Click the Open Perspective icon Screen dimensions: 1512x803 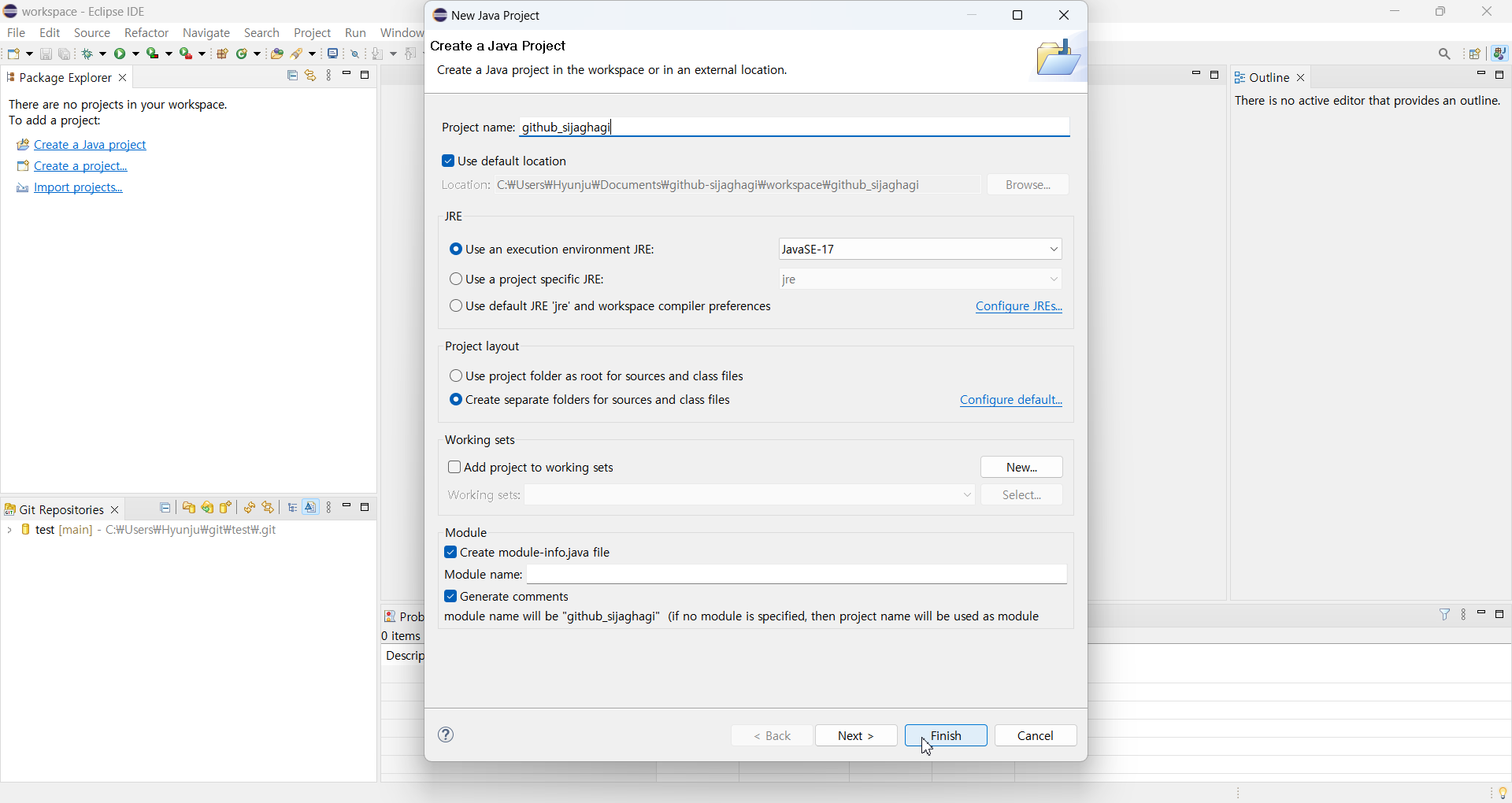point(1476,54)
